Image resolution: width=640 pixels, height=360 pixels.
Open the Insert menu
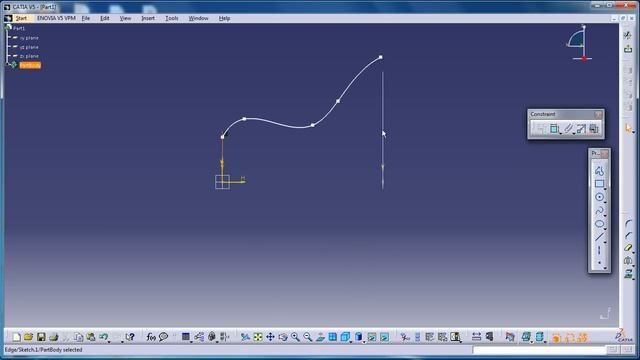point(148,18)
